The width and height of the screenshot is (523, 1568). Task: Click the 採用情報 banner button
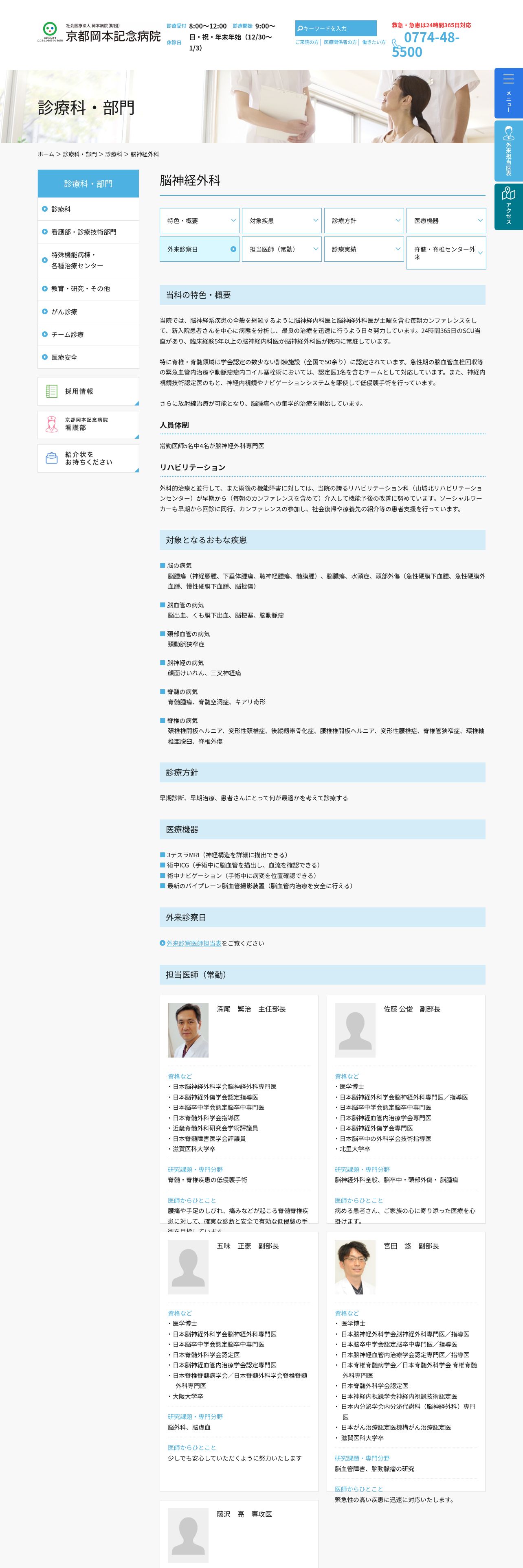point(88,392)
